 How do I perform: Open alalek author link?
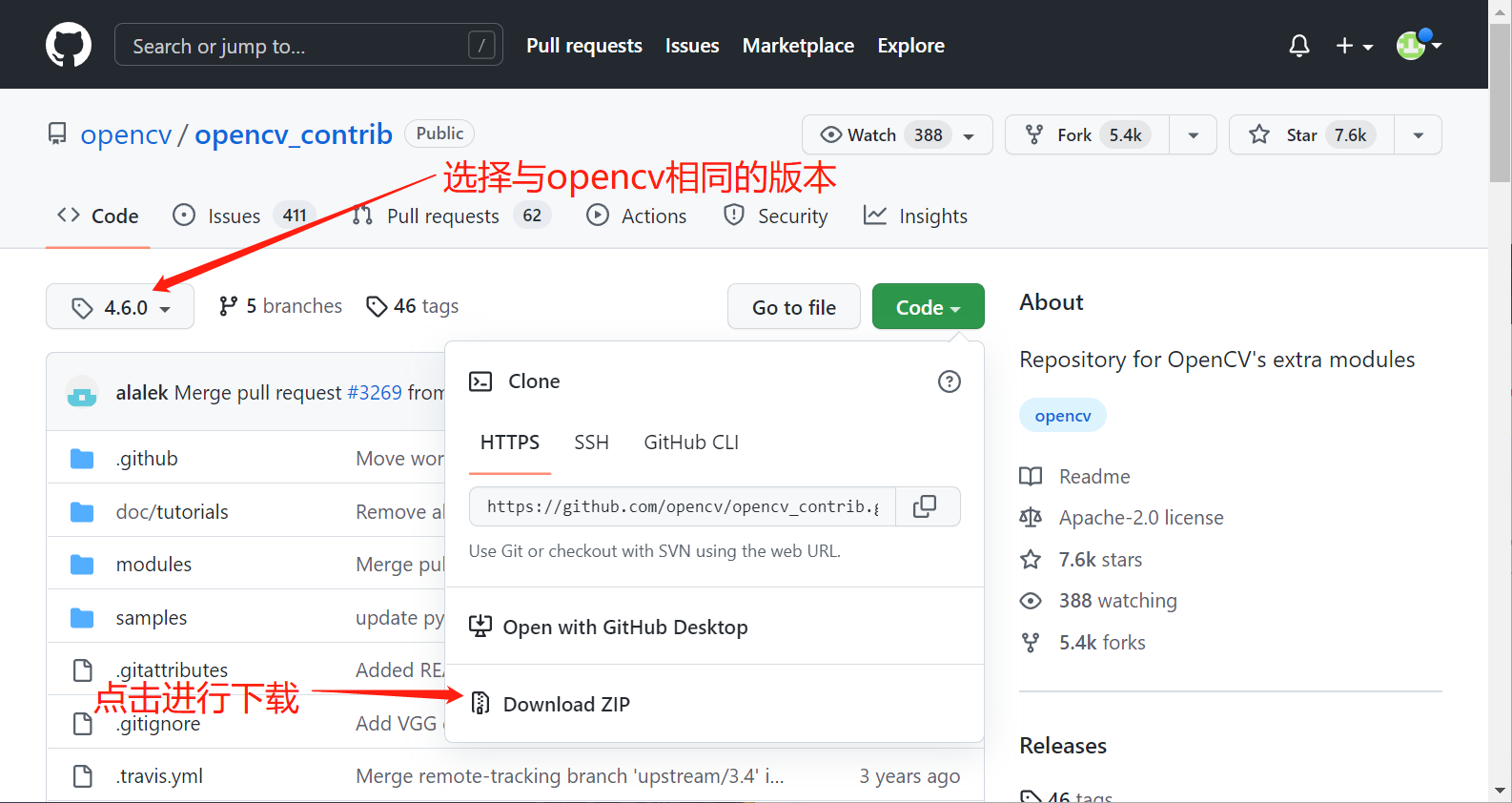click(142, 393)
